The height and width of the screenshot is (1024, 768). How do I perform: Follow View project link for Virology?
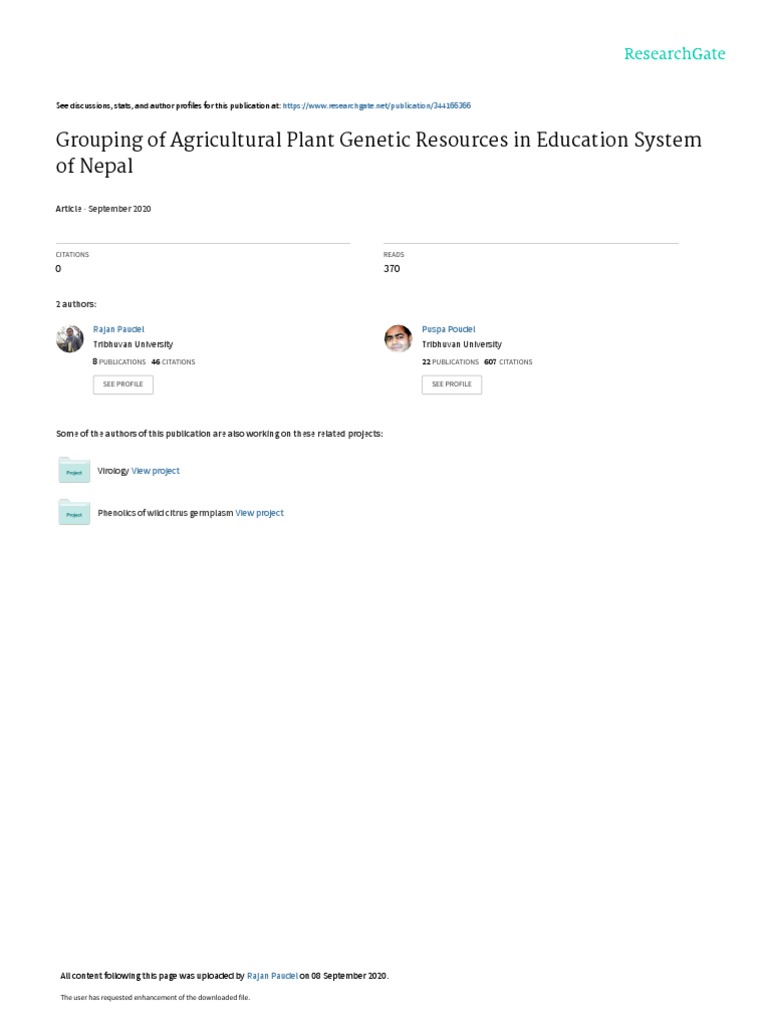click(156, 470)
